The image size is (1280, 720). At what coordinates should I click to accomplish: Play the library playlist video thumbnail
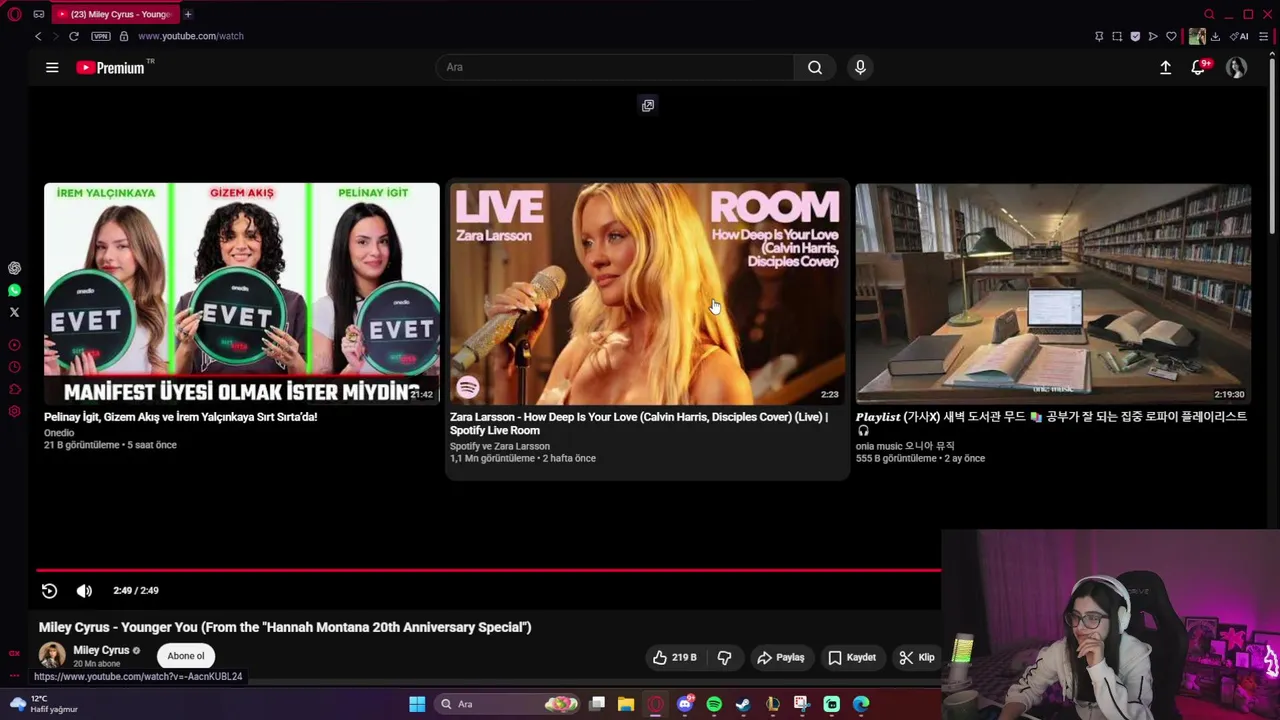(1053, 293)
